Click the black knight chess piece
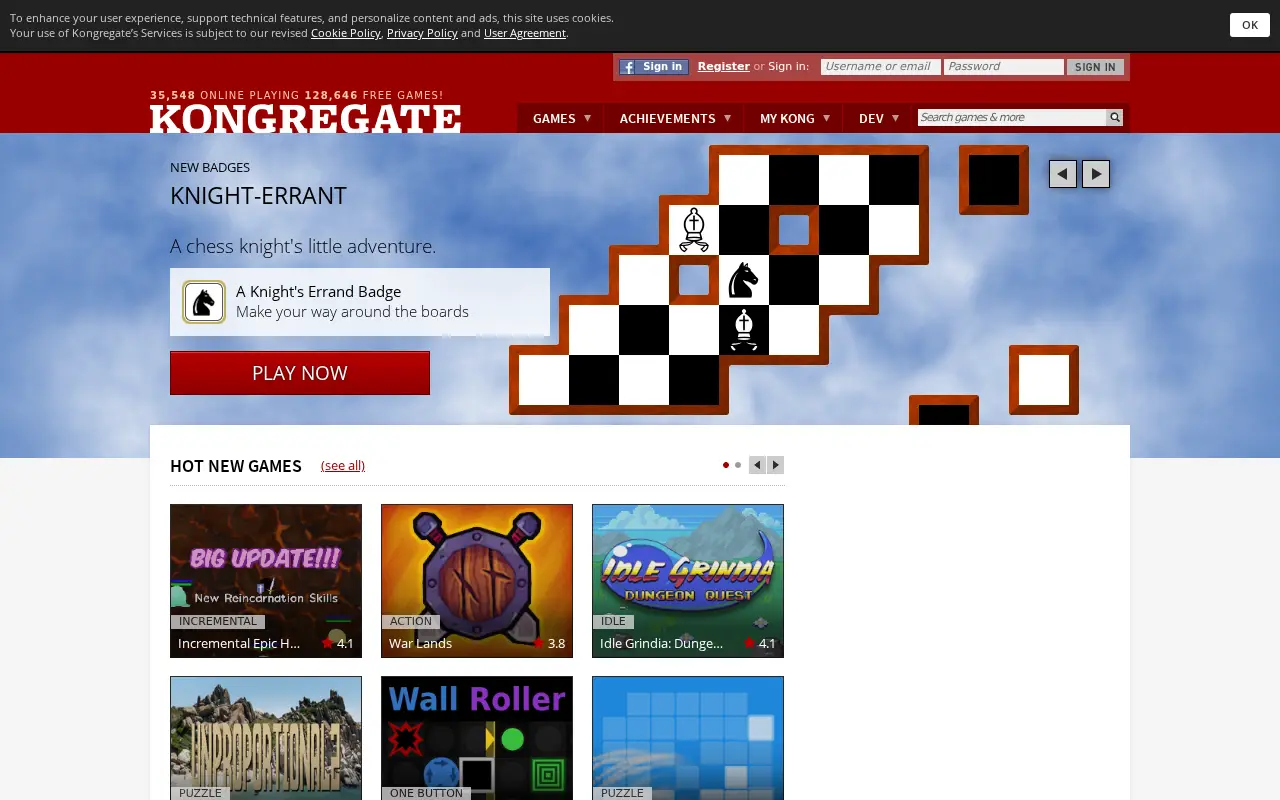The height and width of the screenshot is (800, 1280). tap(743, 280)
